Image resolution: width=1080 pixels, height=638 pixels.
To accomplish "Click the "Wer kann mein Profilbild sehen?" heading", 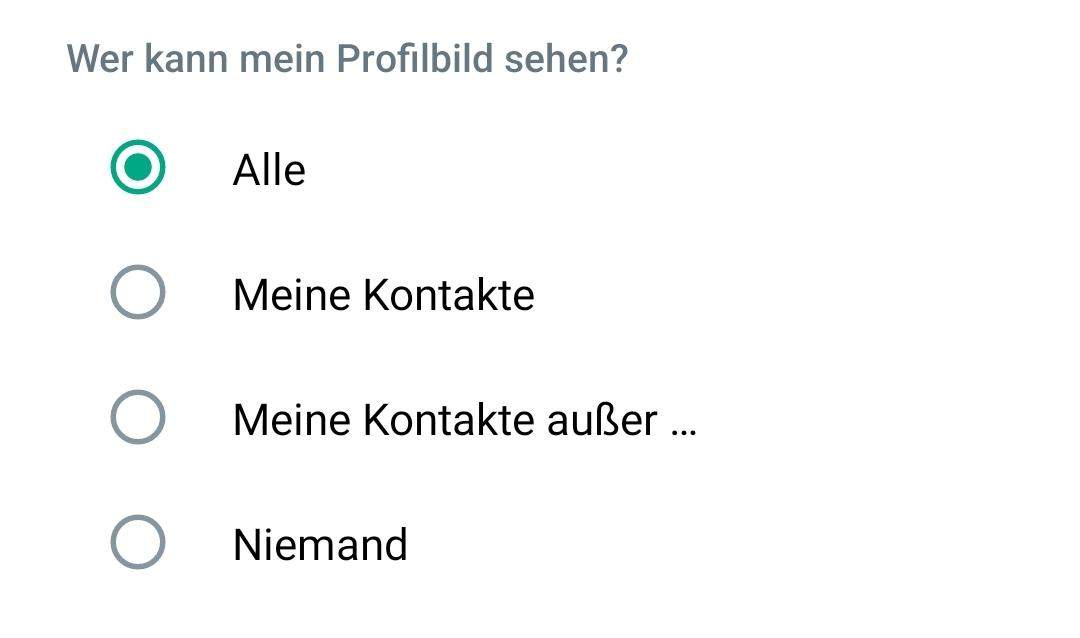I will [346, 59].
